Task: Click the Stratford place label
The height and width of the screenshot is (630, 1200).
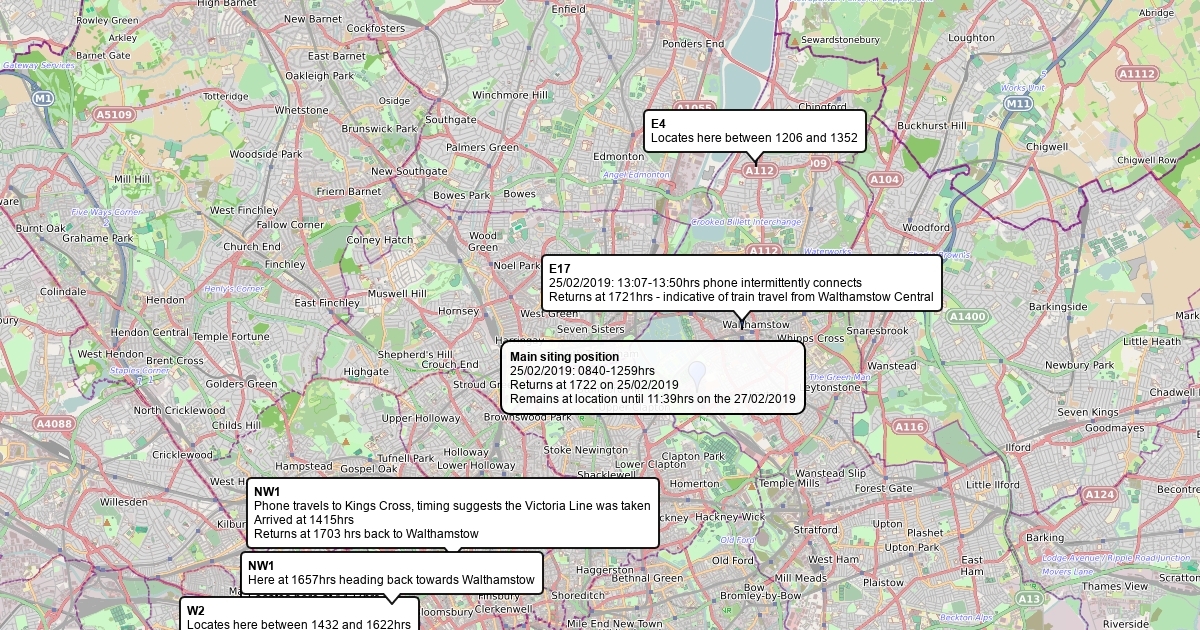Action: 815,530
